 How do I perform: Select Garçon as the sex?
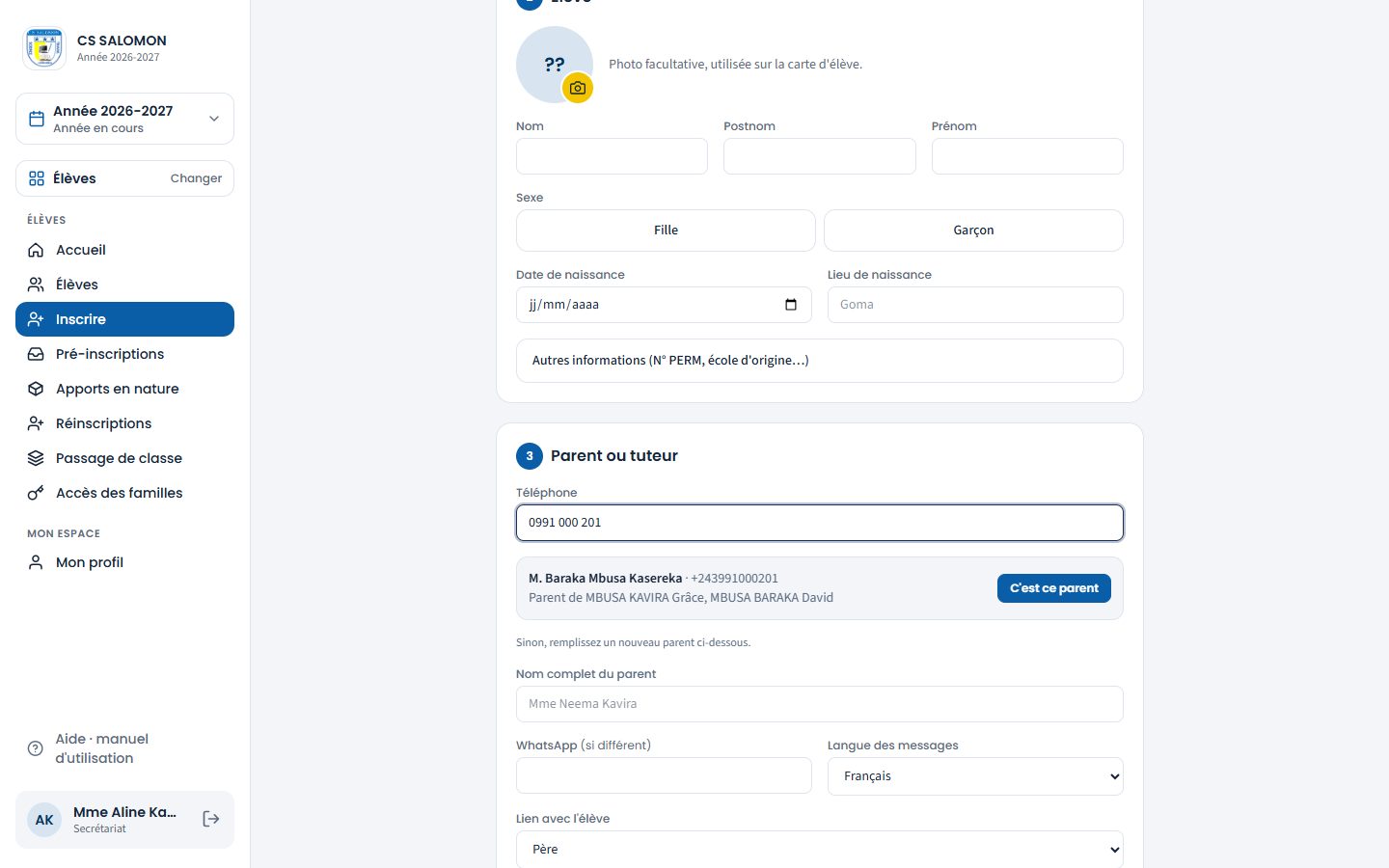(973, 231)
